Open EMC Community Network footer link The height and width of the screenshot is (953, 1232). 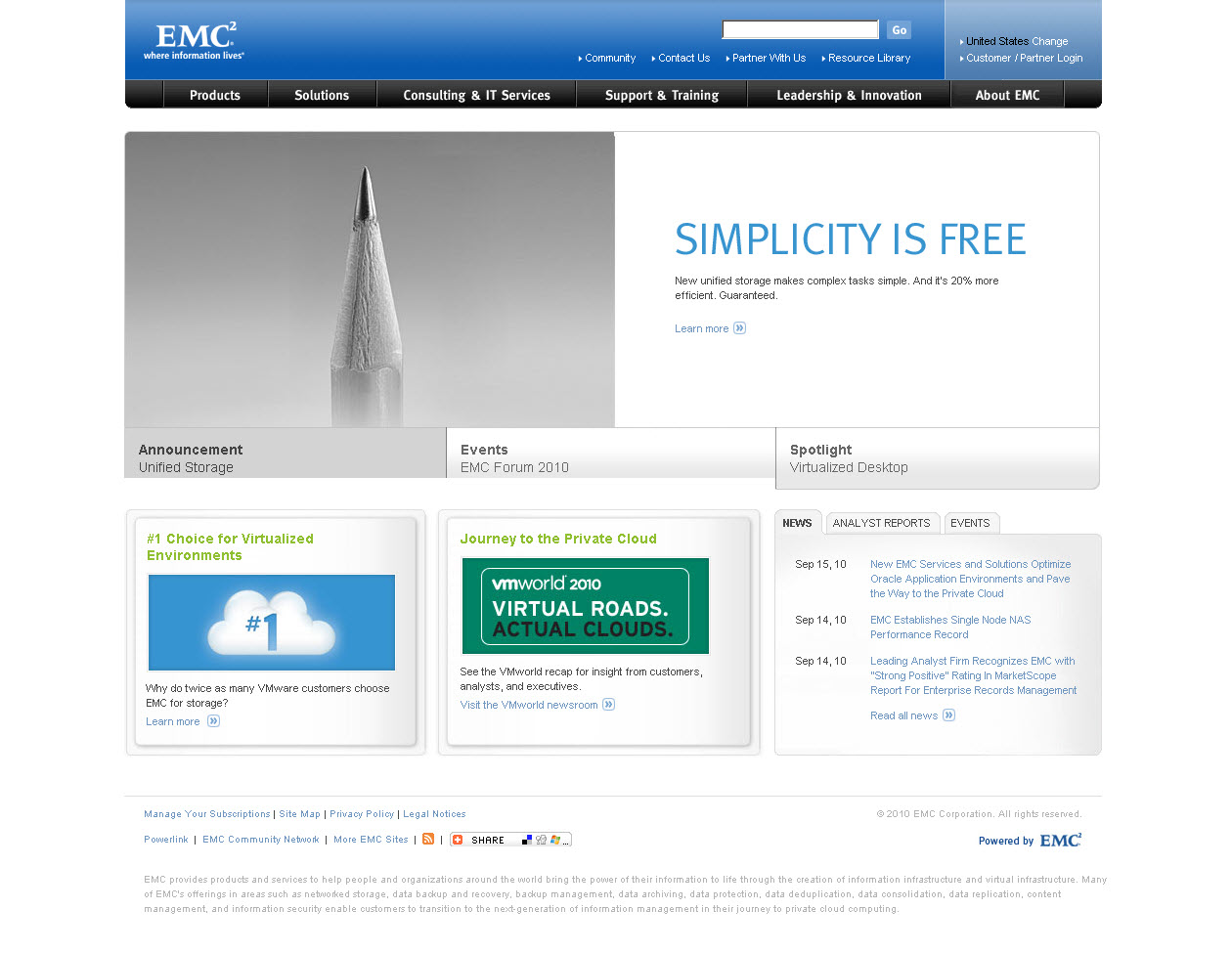[x=261, y=840]
